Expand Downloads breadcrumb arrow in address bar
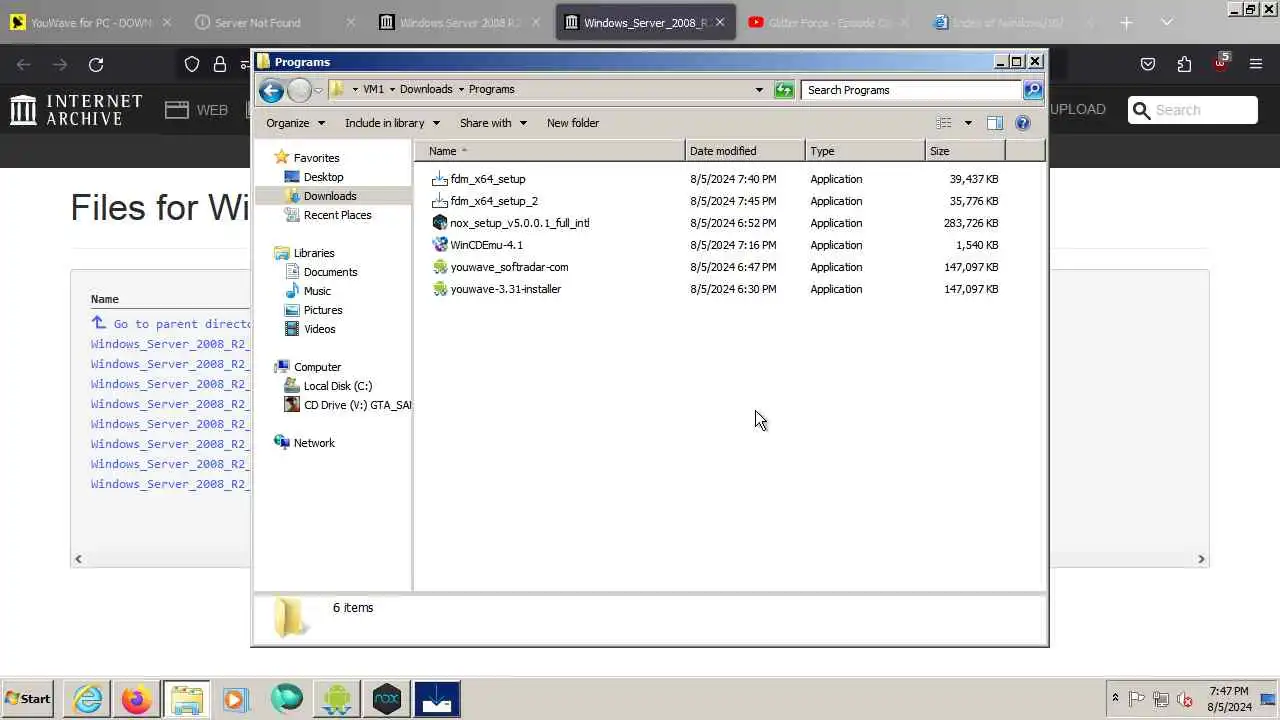The width and height of the screenshot is (1280, 720). pos(461,89)
